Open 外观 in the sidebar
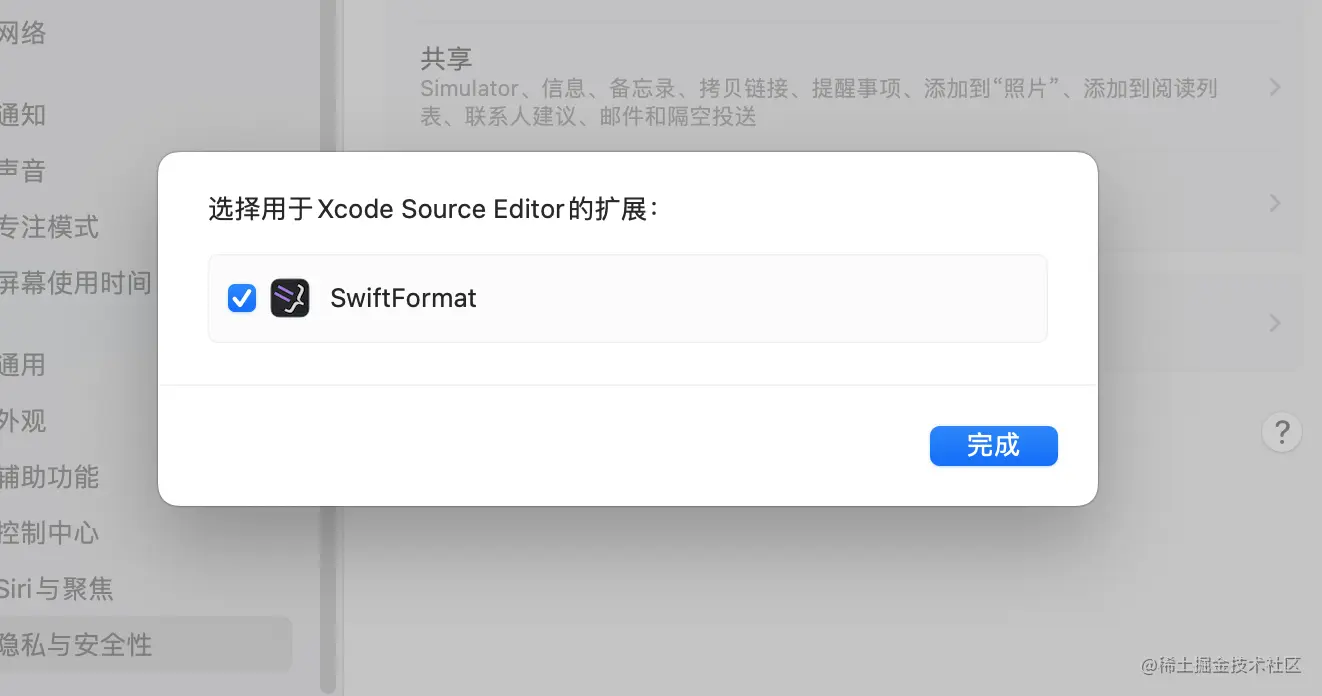Screen dimensions: 1322x696 23,420
